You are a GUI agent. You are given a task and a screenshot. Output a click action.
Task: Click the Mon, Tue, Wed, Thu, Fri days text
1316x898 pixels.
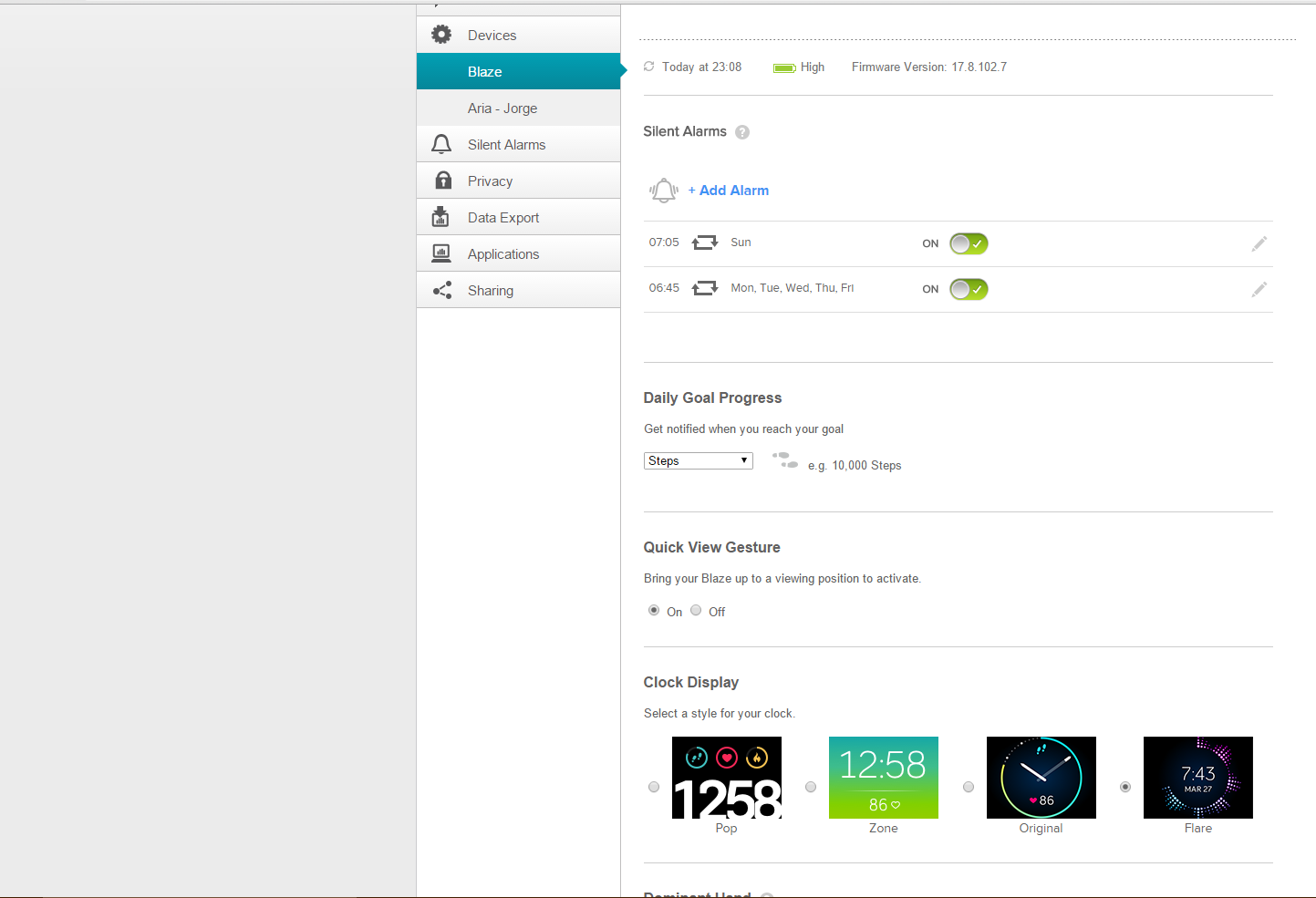(793, 288)
